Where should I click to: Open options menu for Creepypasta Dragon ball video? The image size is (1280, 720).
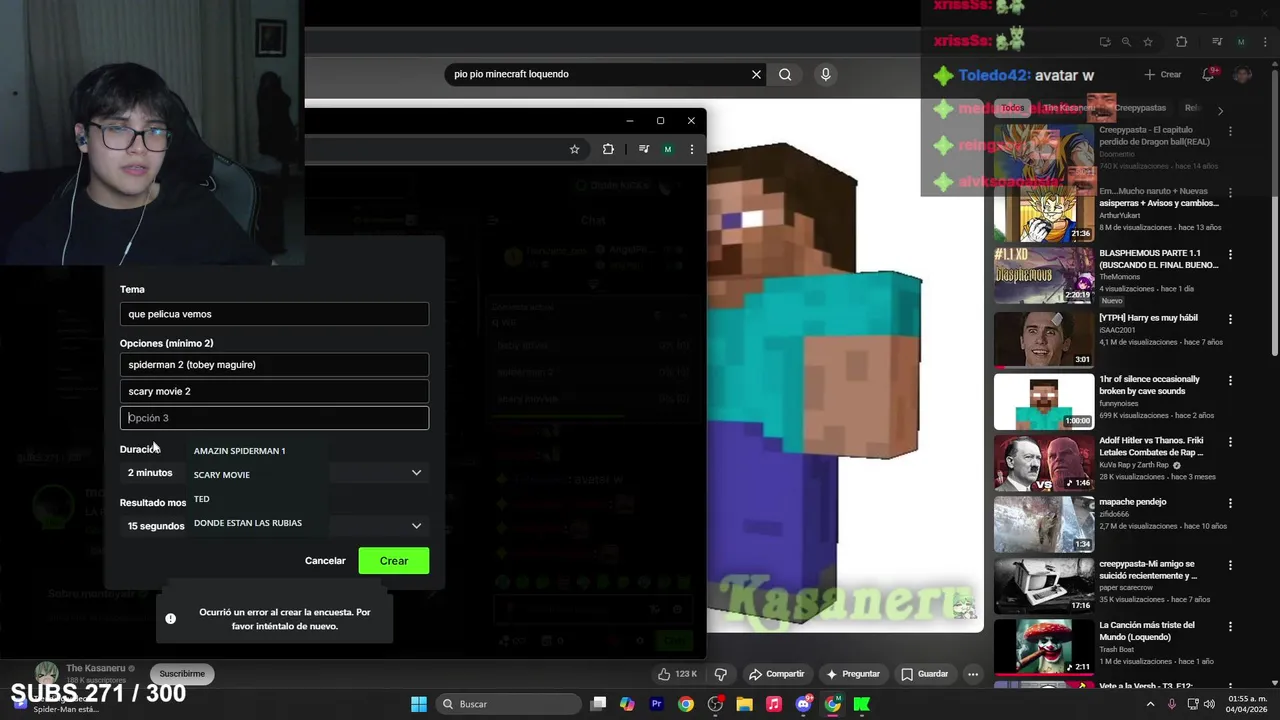coord(1230,131)
